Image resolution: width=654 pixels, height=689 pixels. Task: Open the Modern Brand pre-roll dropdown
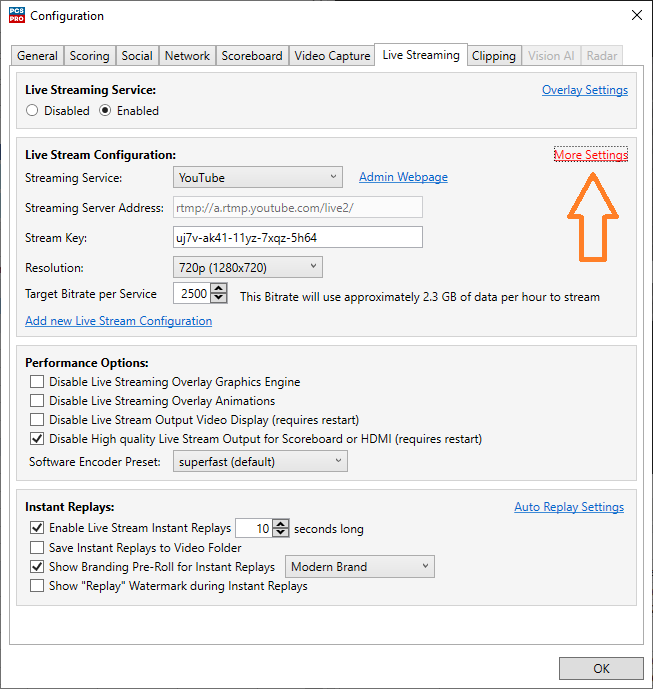point(360,567)
